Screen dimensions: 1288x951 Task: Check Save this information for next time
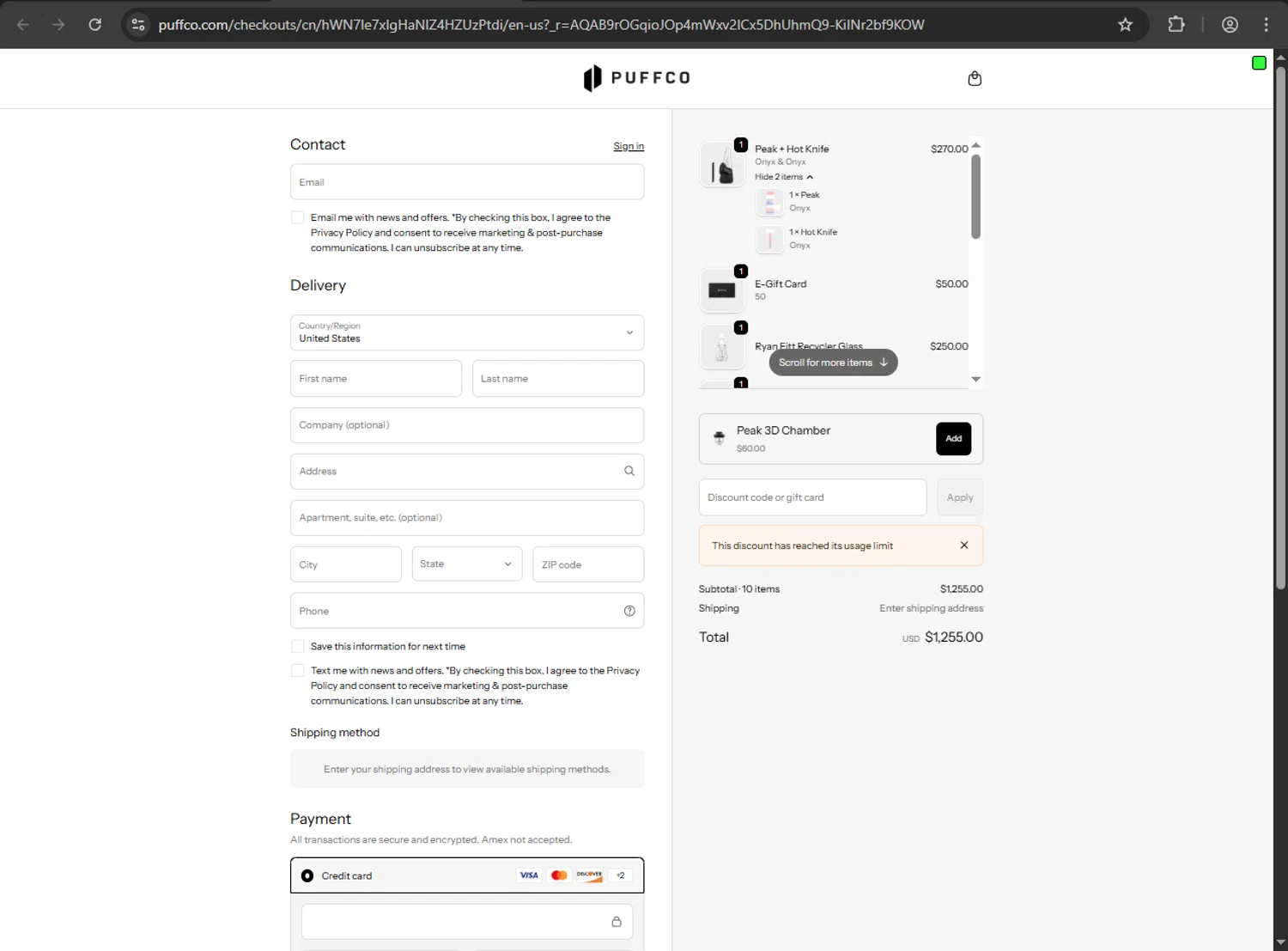[298, 646]
